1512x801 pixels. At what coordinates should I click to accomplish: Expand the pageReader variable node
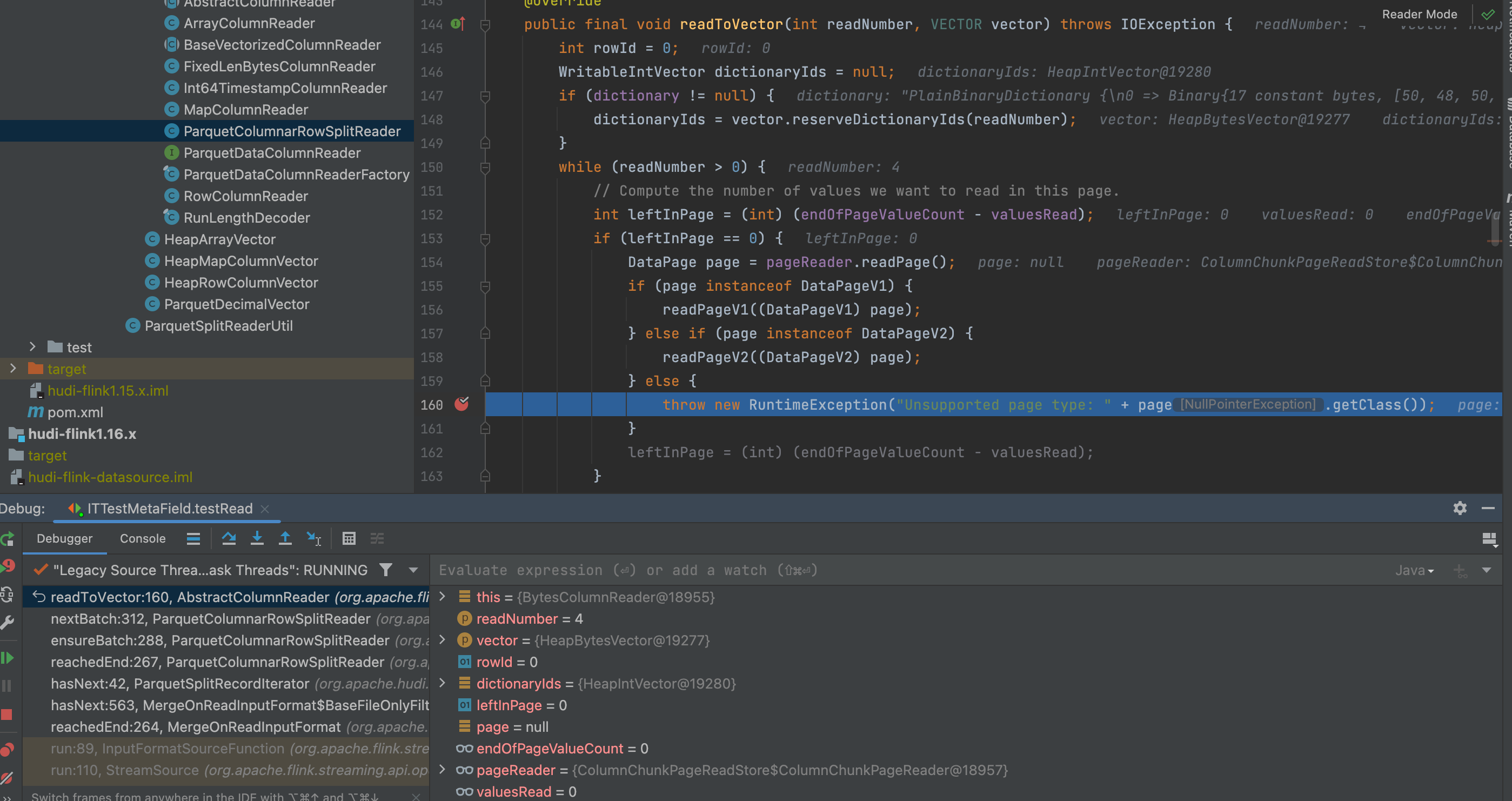443,770
